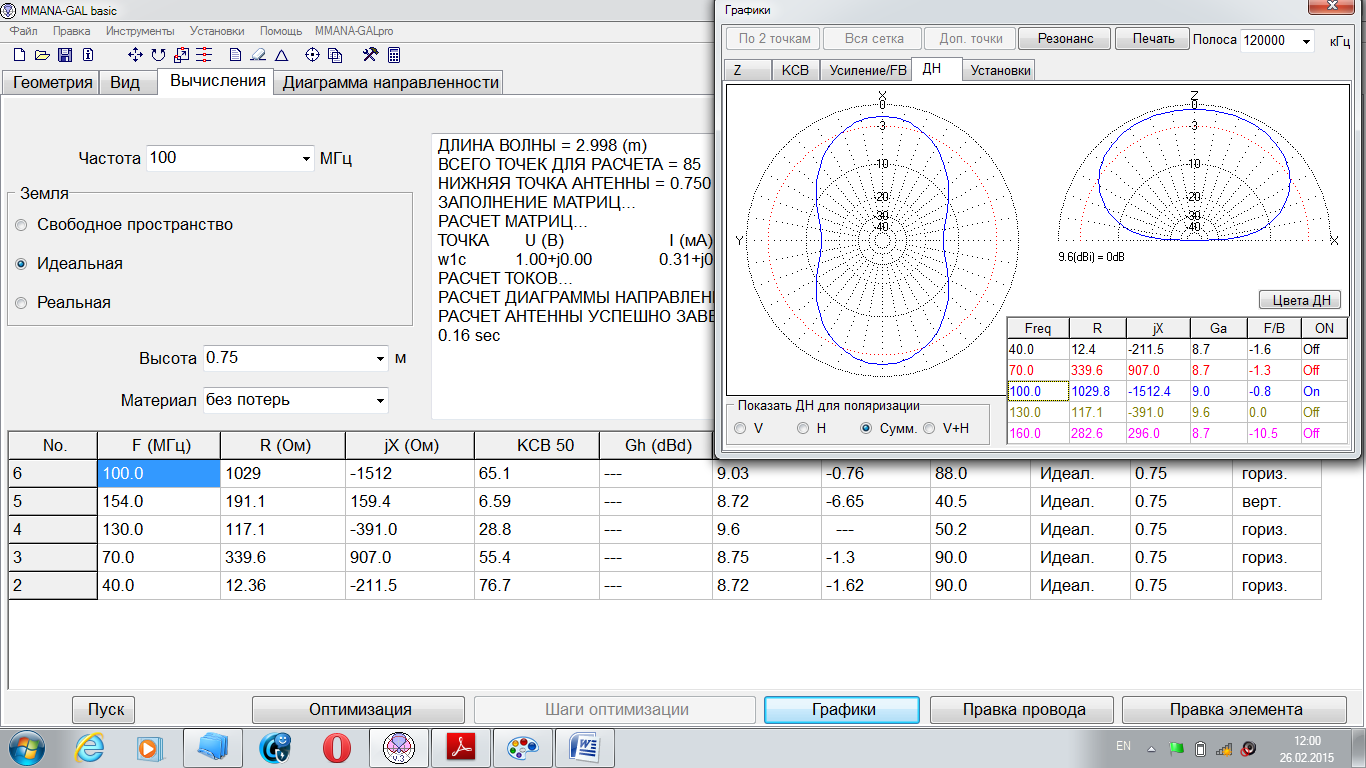Launch Internet Explorer from the taskbar
Screen dimensions: 1366x768
coord(89,746)
